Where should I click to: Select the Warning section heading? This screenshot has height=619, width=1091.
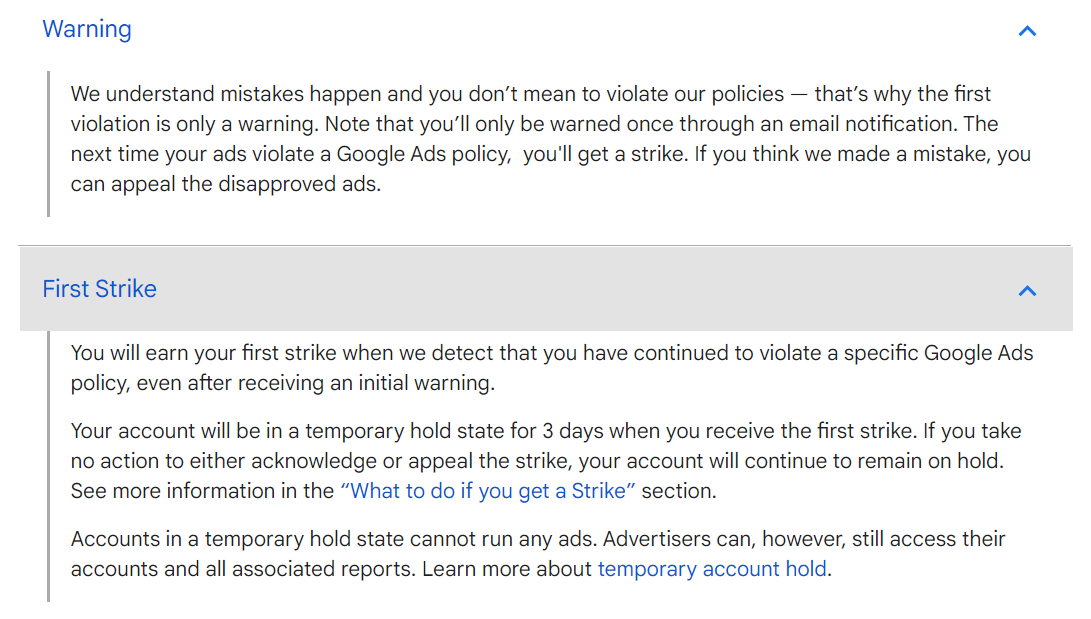[x=86, y=29]
